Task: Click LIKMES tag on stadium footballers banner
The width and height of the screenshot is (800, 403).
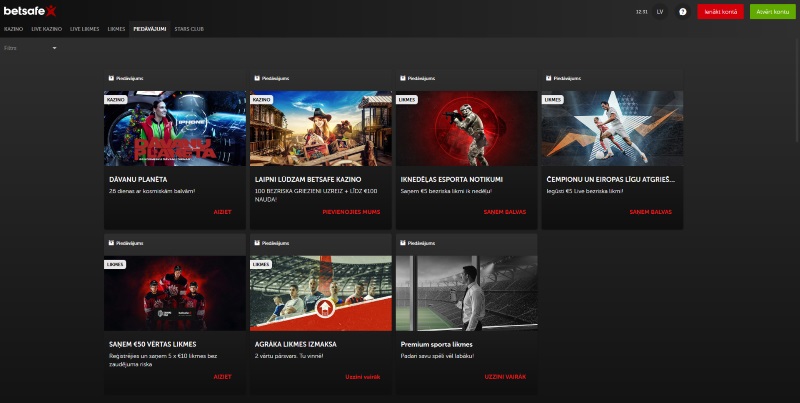Action: 261,264
